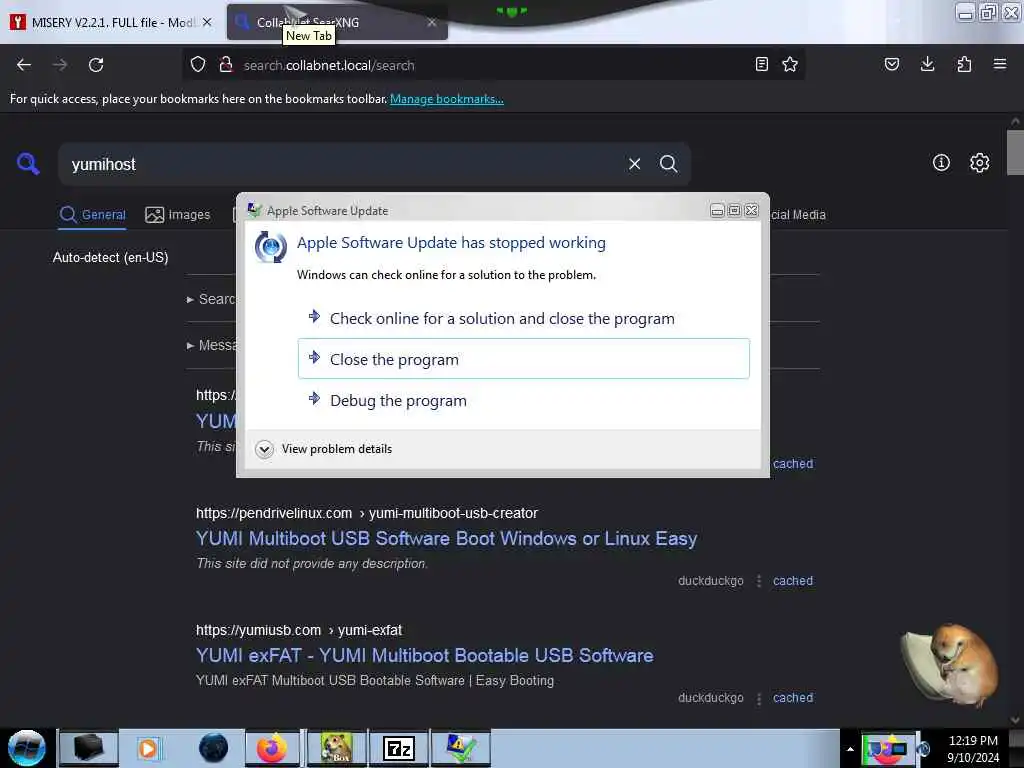
Task: Clear the yumihost search query
Action: click(634, 164)
